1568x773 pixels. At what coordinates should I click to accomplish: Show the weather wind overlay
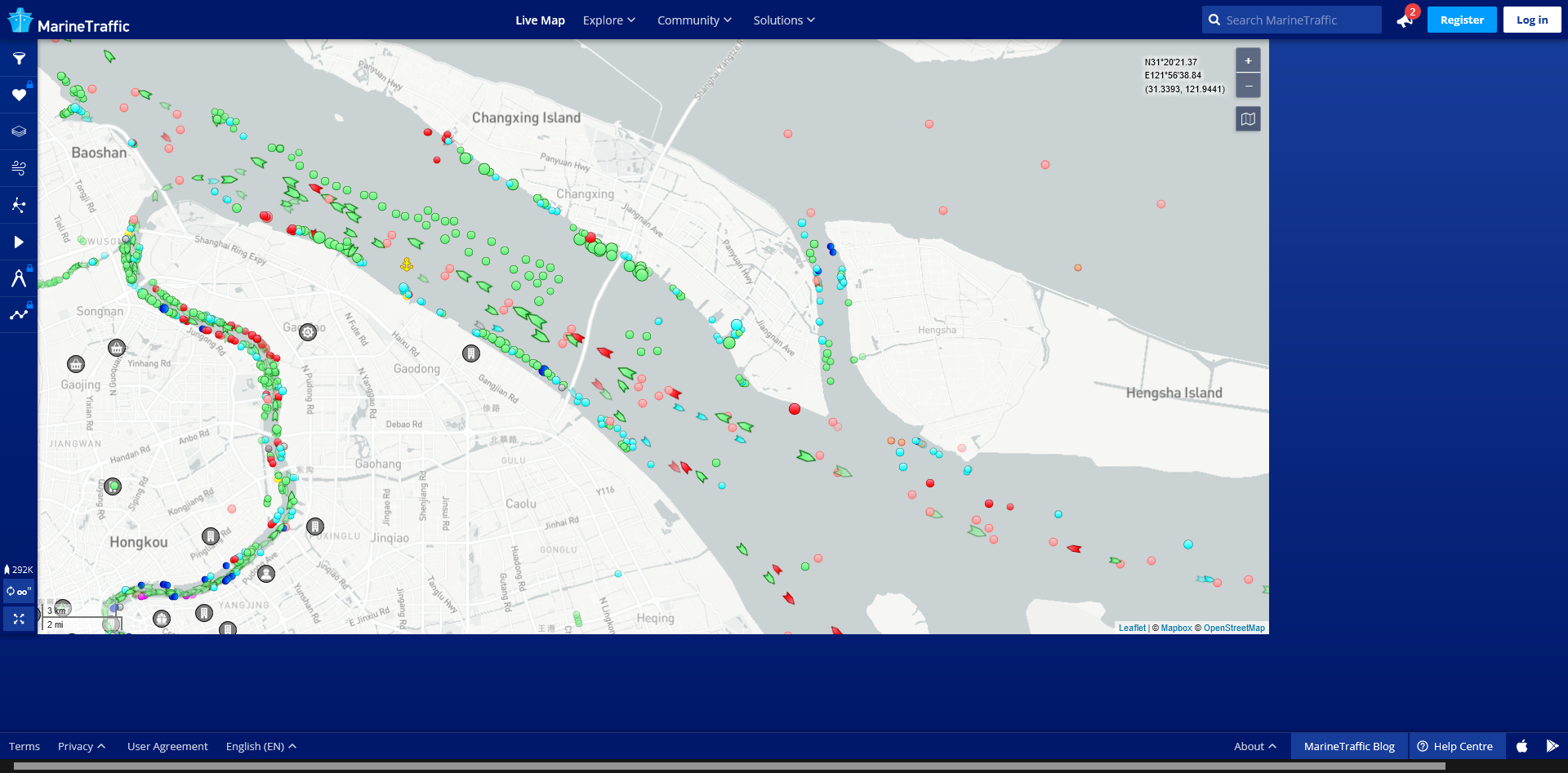[19, 168]
